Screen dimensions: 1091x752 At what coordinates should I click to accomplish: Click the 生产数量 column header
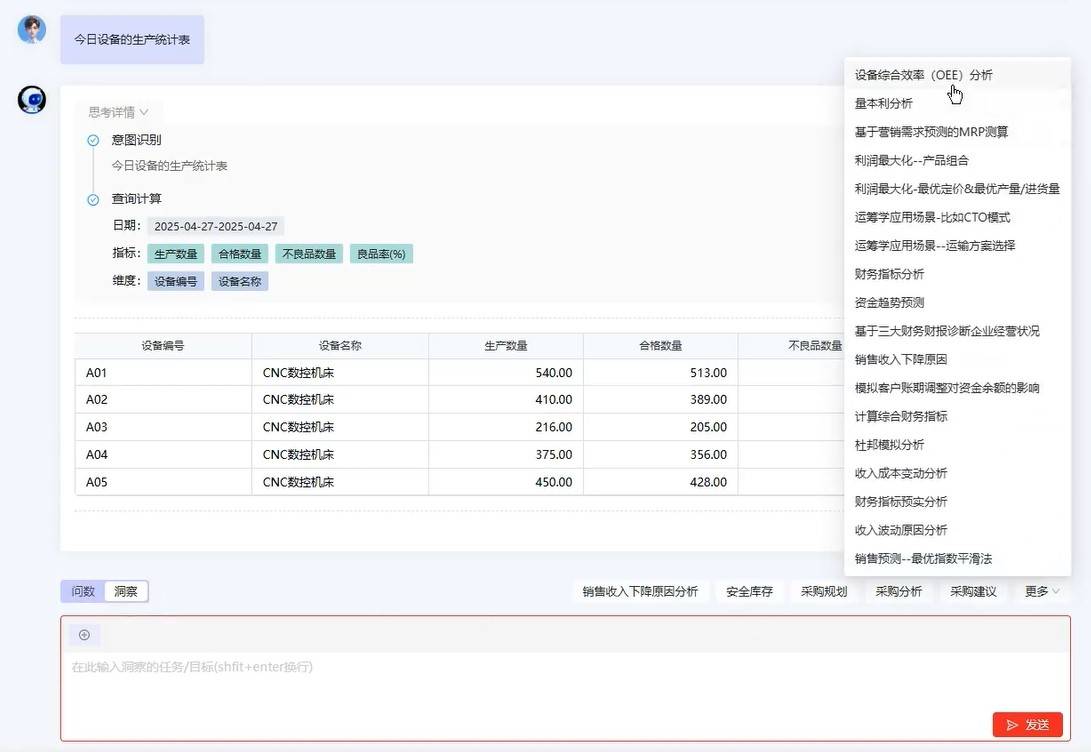[x=505, y=346]
